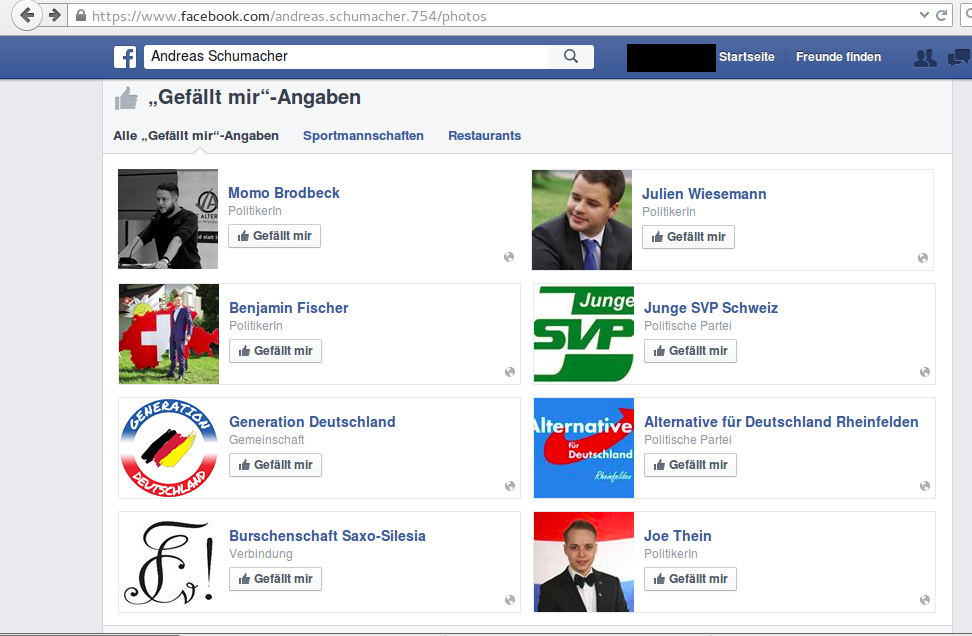Click globe icon on Alternative für Deutschland Rheinfelden card
The image size is (972, 636).
925,486
